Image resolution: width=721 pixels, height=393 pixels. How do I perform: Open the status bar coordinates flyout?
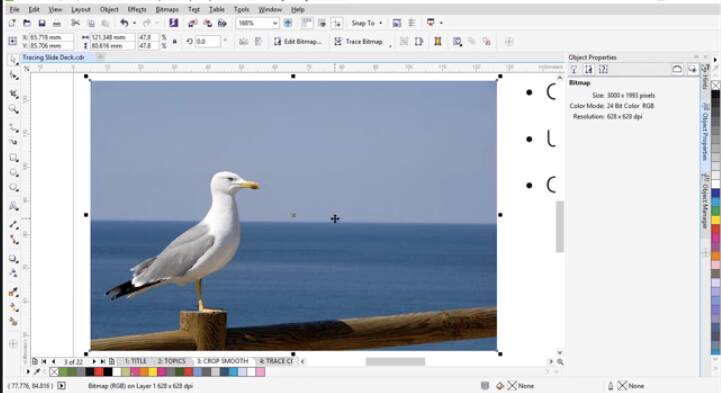point(61,386)
